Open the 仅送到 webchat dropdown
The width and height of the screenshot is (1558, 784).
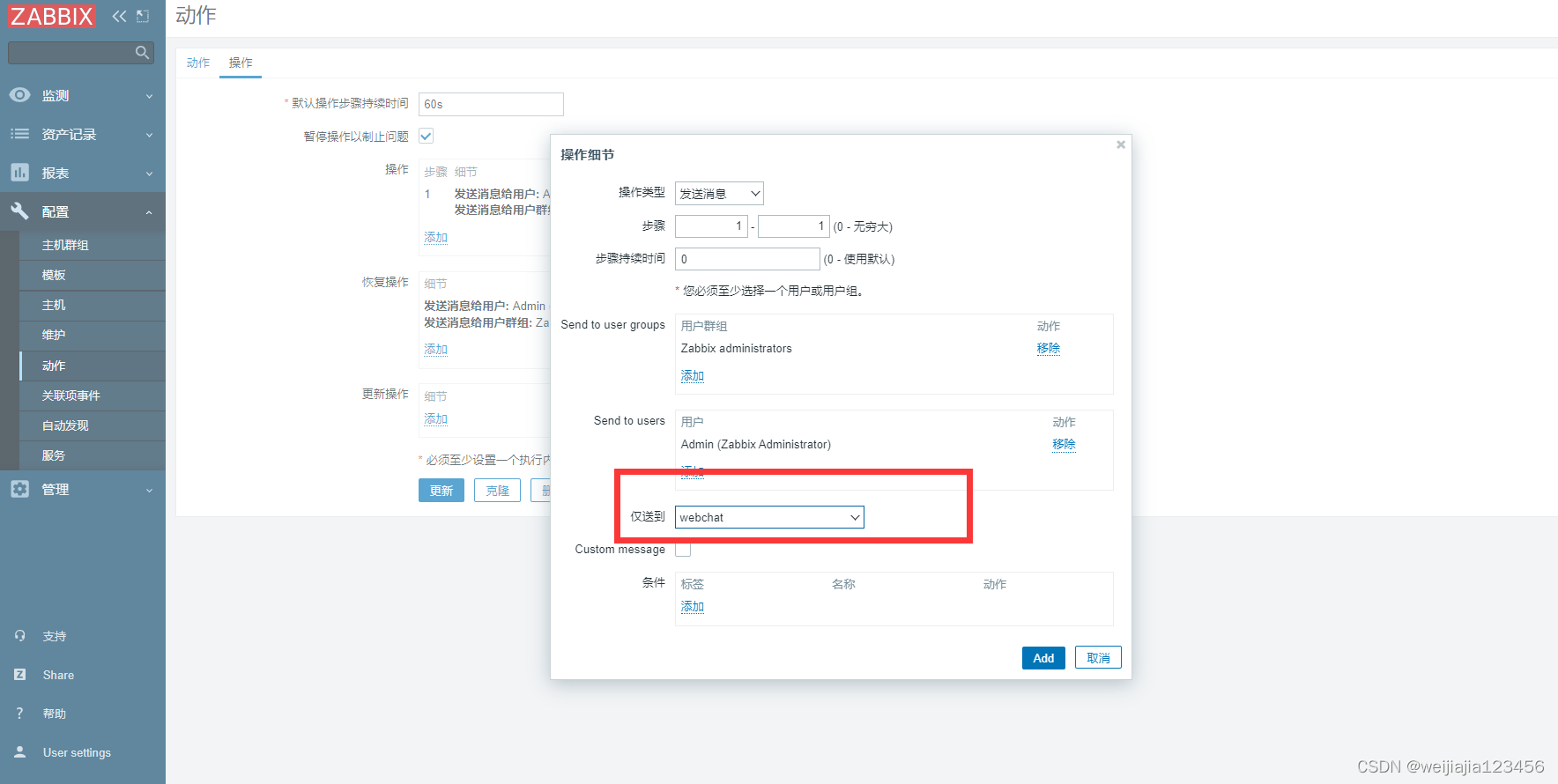769,517
